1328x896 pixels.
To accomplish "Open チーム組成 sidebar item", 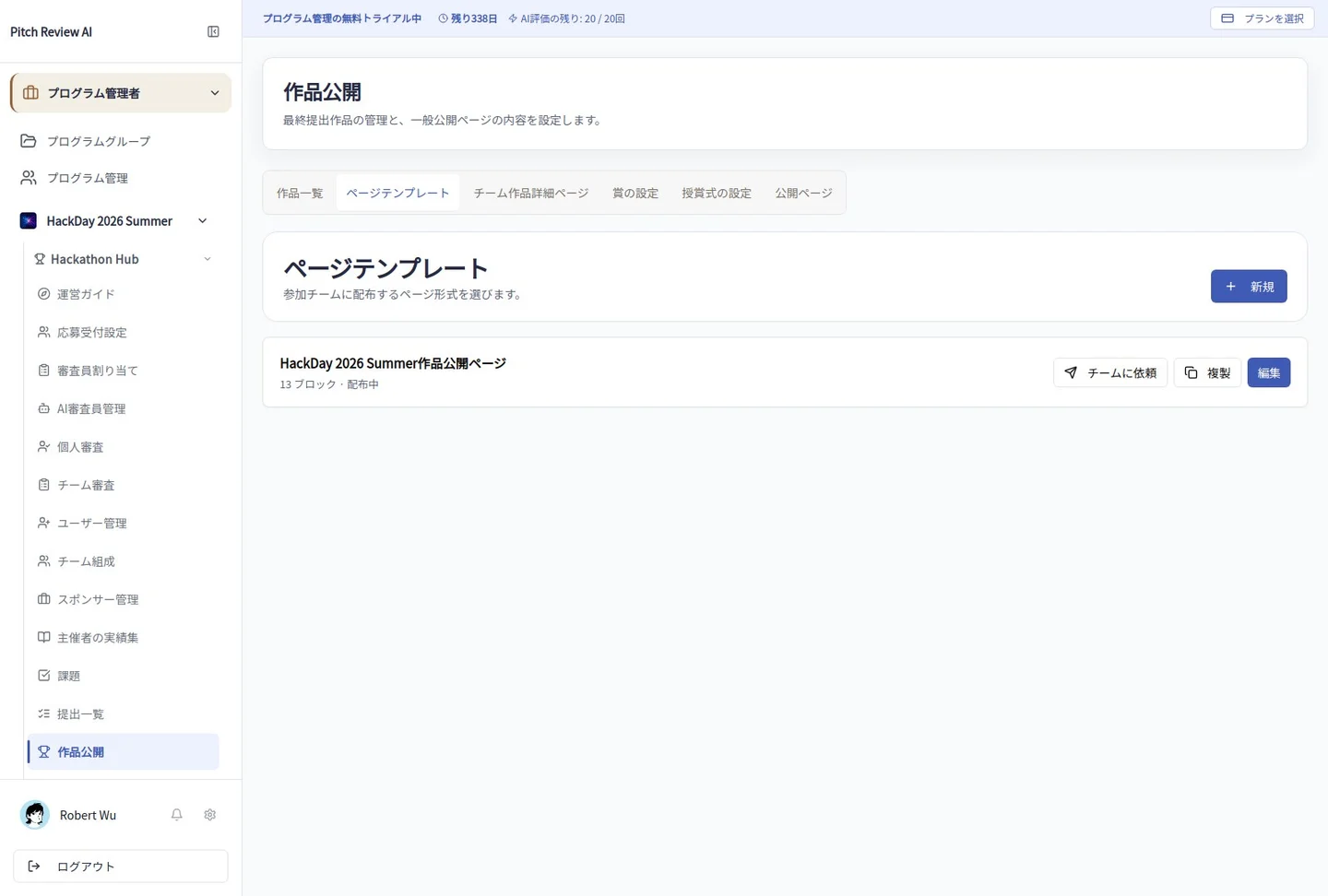I will 124,561.
